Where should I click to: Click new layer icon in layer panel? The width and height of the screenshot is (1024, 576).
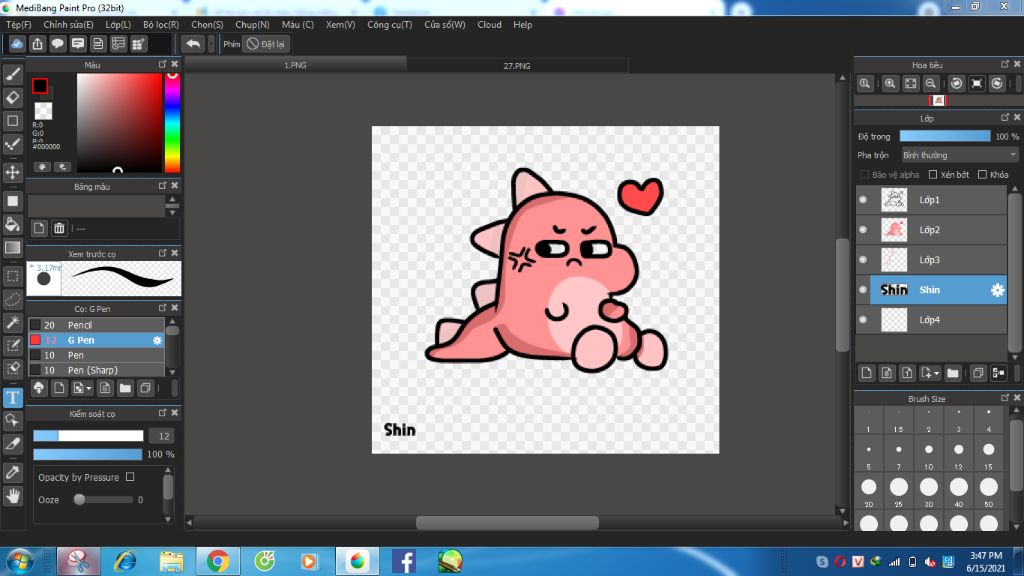tap(866, 373)
